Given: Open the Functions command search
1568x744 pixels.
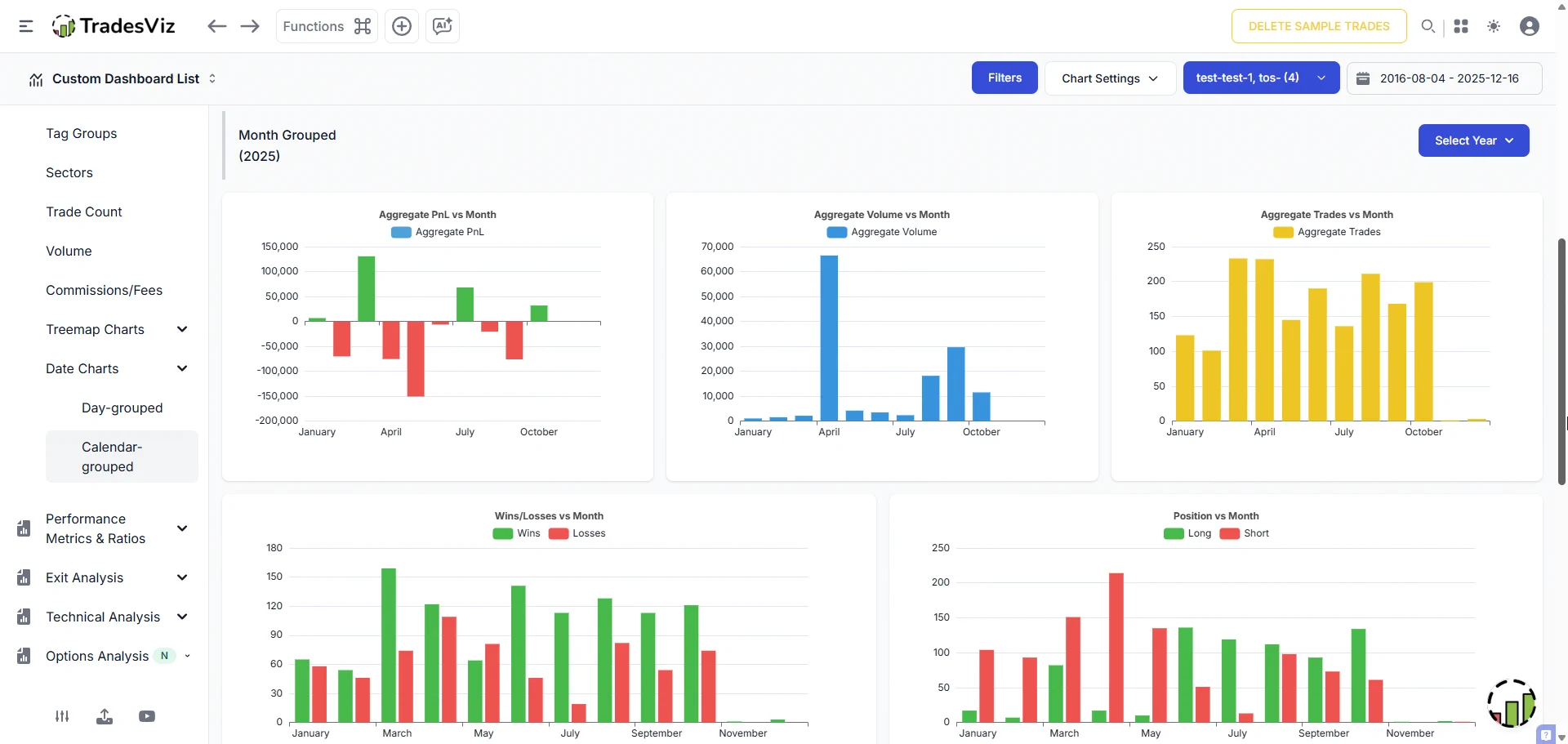Looking at the screenshot, I should tap(327, 26).
